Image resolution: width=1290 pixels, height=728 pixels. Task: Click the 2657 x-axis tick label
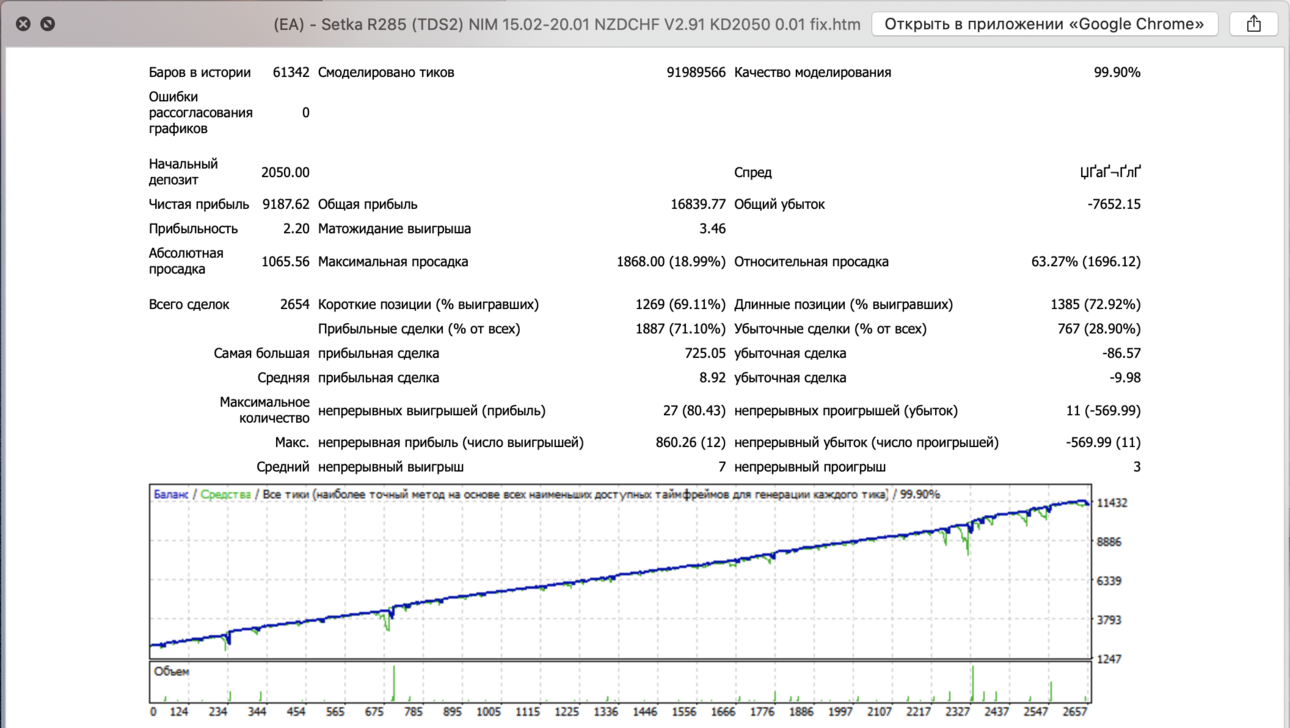[1073, 712]
